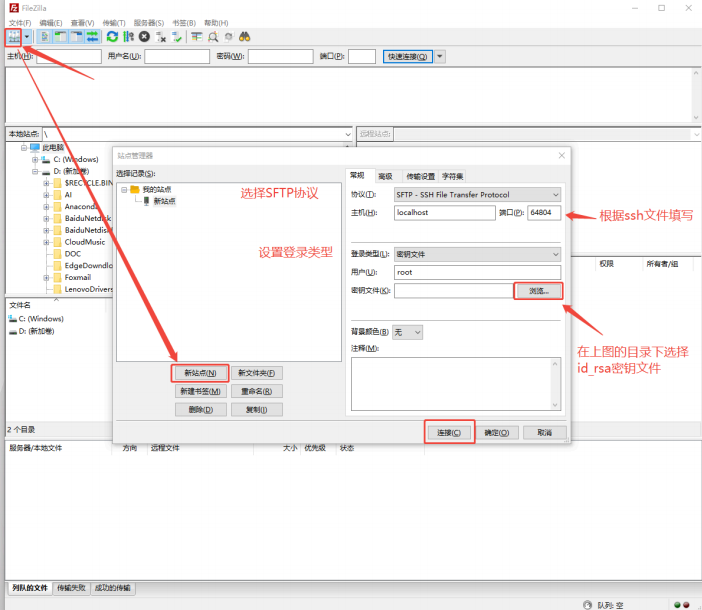Open the 登录类型 dropdown

477,254
